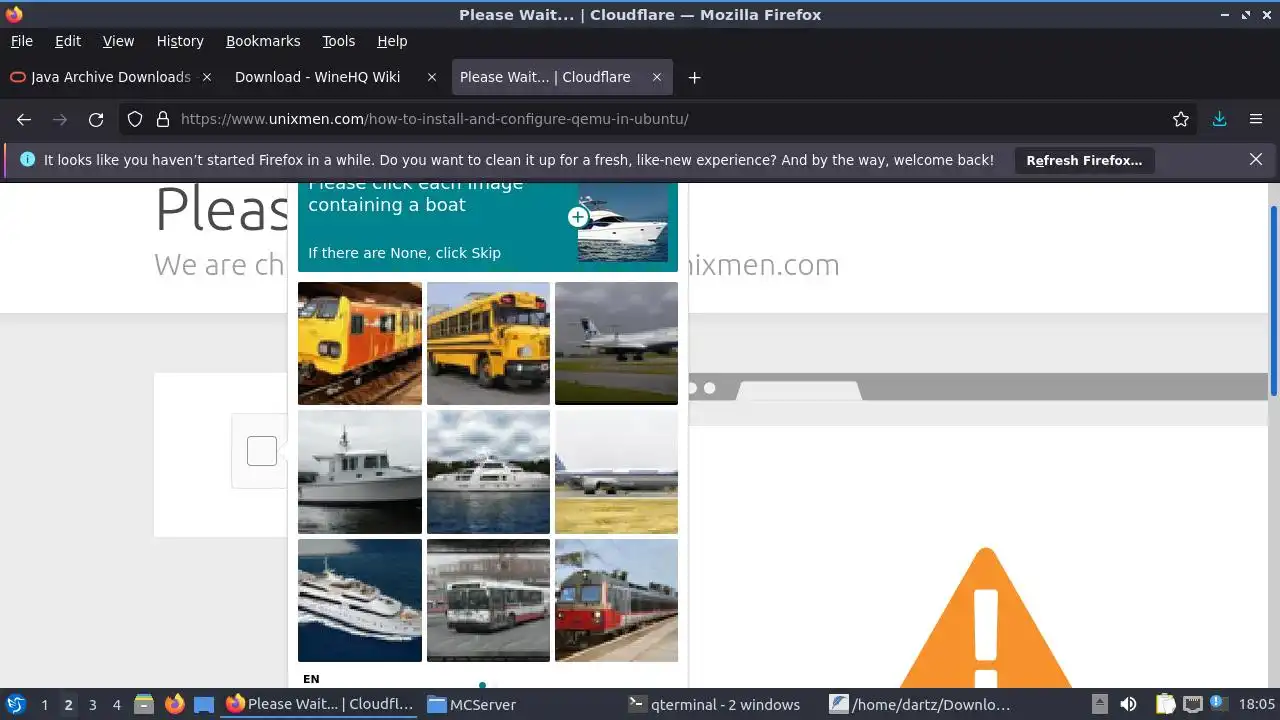Screen dimensions: 1280x720
Task: Select the red train at platform image
Action: (x=616, y=600)
